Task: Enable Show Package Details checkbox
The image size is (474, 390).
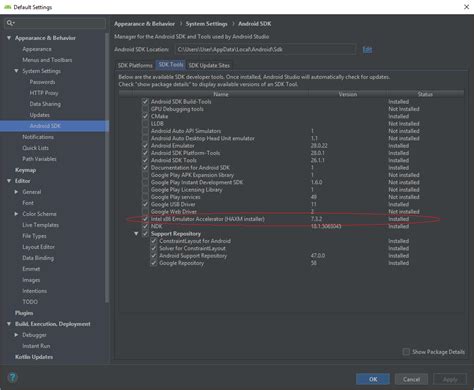Action: tap(406, 352)
